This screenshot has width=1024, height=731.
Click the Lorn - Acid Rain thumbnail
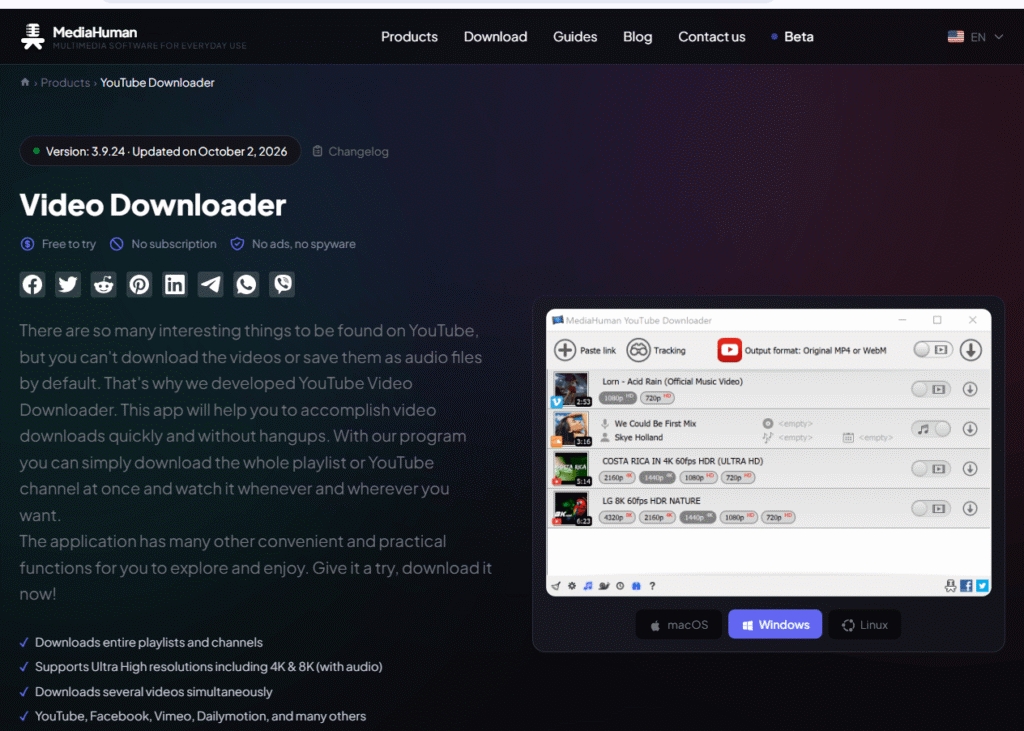pos(571,389)
